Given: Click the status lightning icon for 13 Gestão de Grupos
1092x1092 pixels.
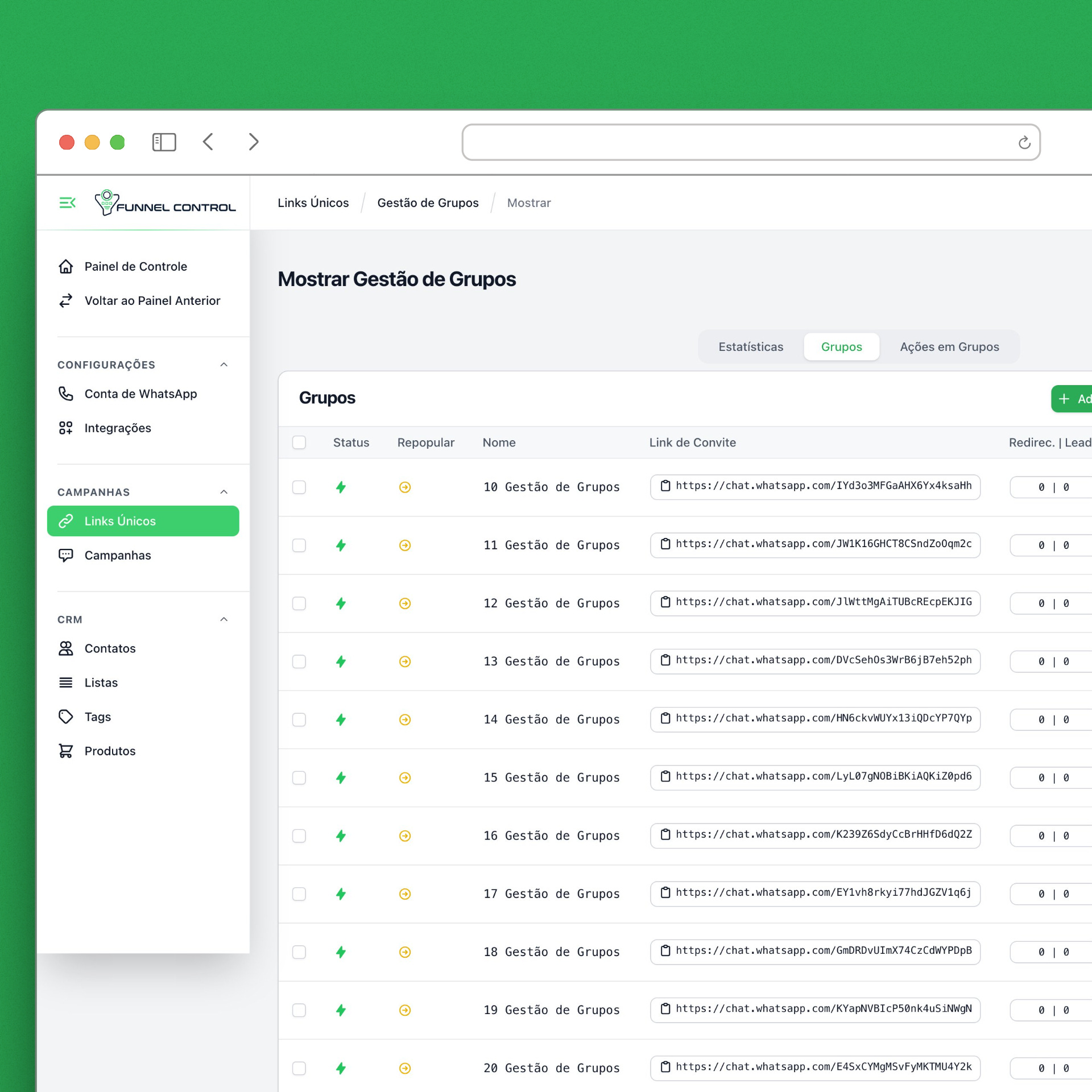Looking at the screenshot, I should pos(341,661).
